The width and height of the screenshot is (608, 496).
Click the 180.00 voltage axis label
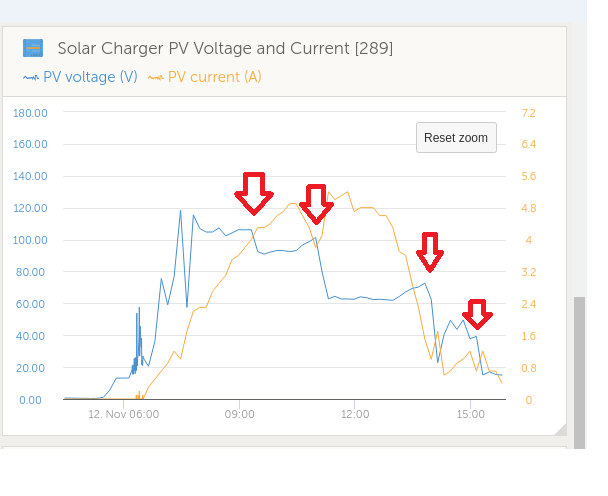tap(30, 113)
